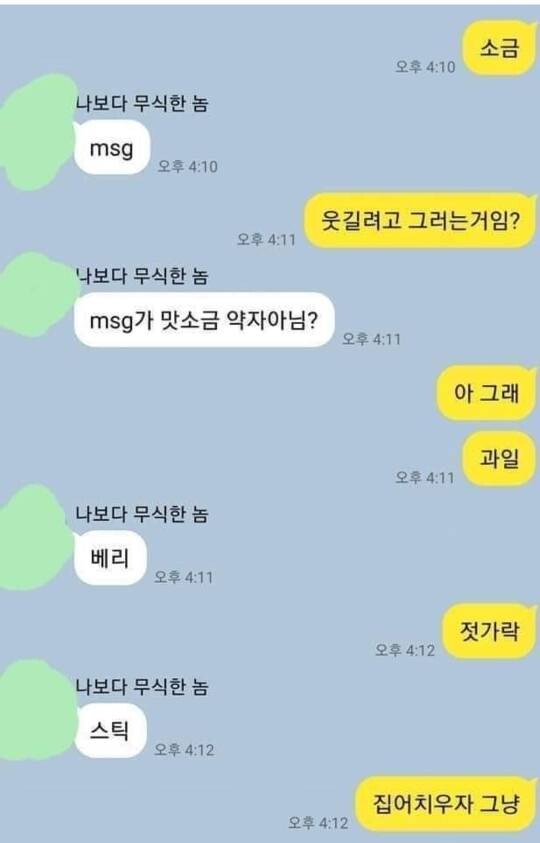Tap the 'msg가 맛소금 약자아님?' message
540x843 pixels.
(x=204, y=320)
